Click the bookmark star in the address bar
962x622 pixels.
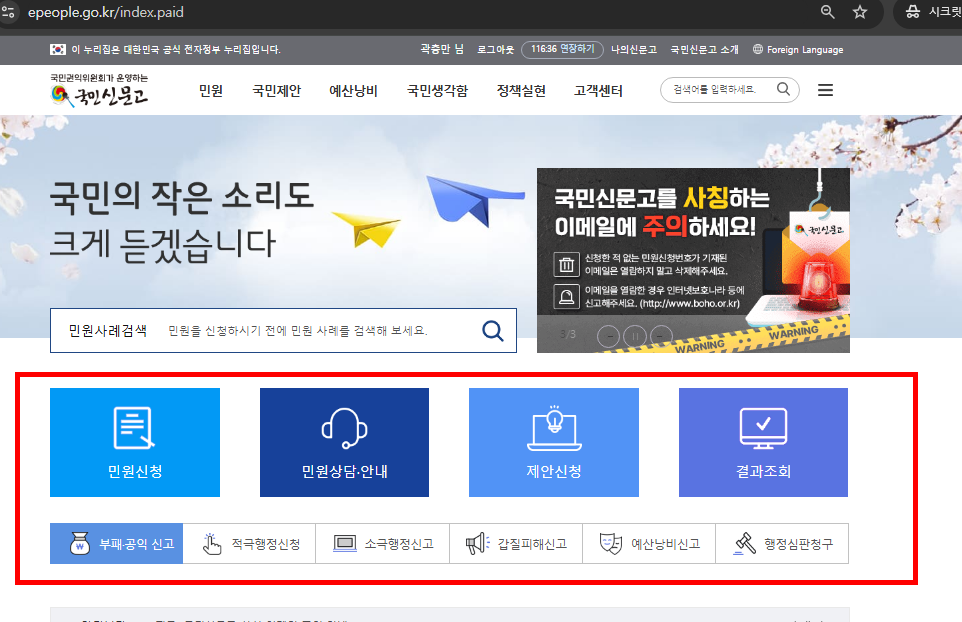point(861,14)
